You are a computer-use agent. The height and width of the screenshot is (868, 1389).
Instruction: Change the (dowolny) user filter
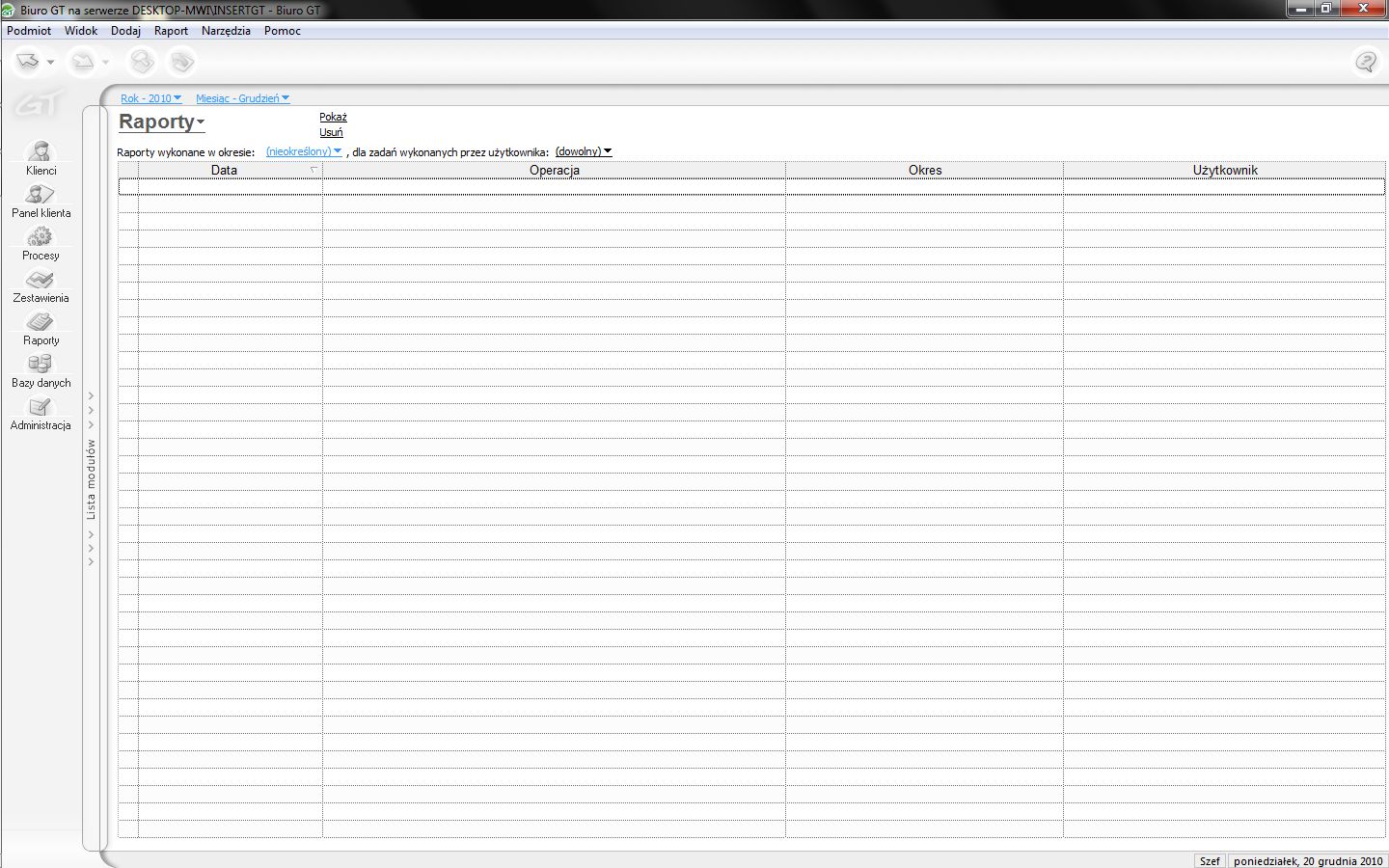584,151
